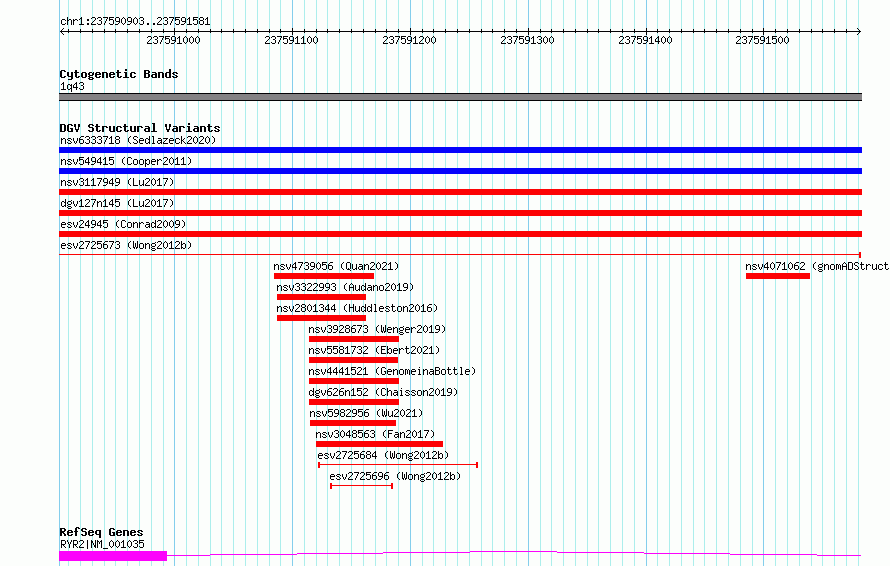
Task: Click the short bracketed line of esv2725696
Action: tap(362, 486)
